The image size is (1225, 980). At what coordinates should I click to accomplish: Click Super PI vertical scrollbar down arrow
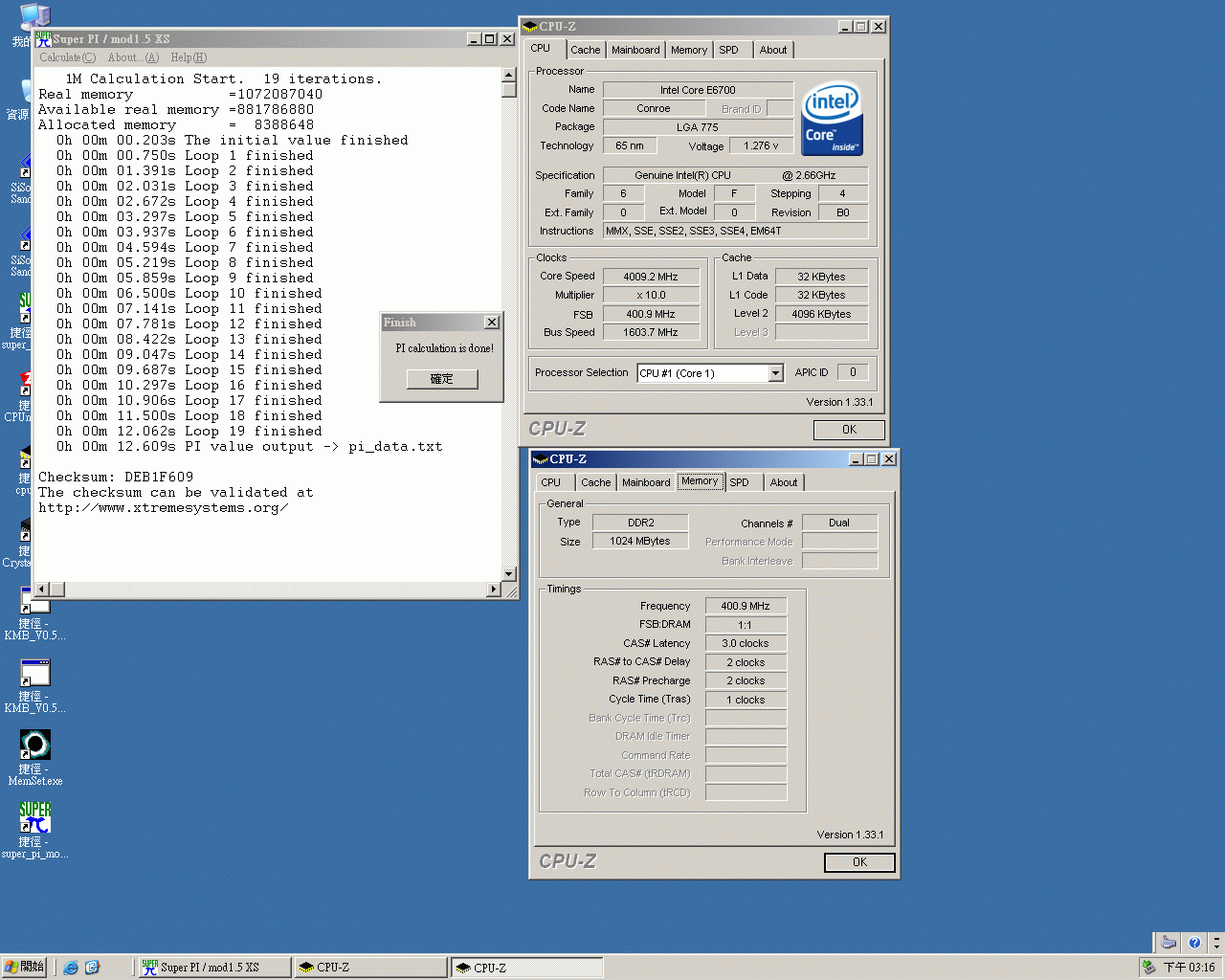[508, 575]
